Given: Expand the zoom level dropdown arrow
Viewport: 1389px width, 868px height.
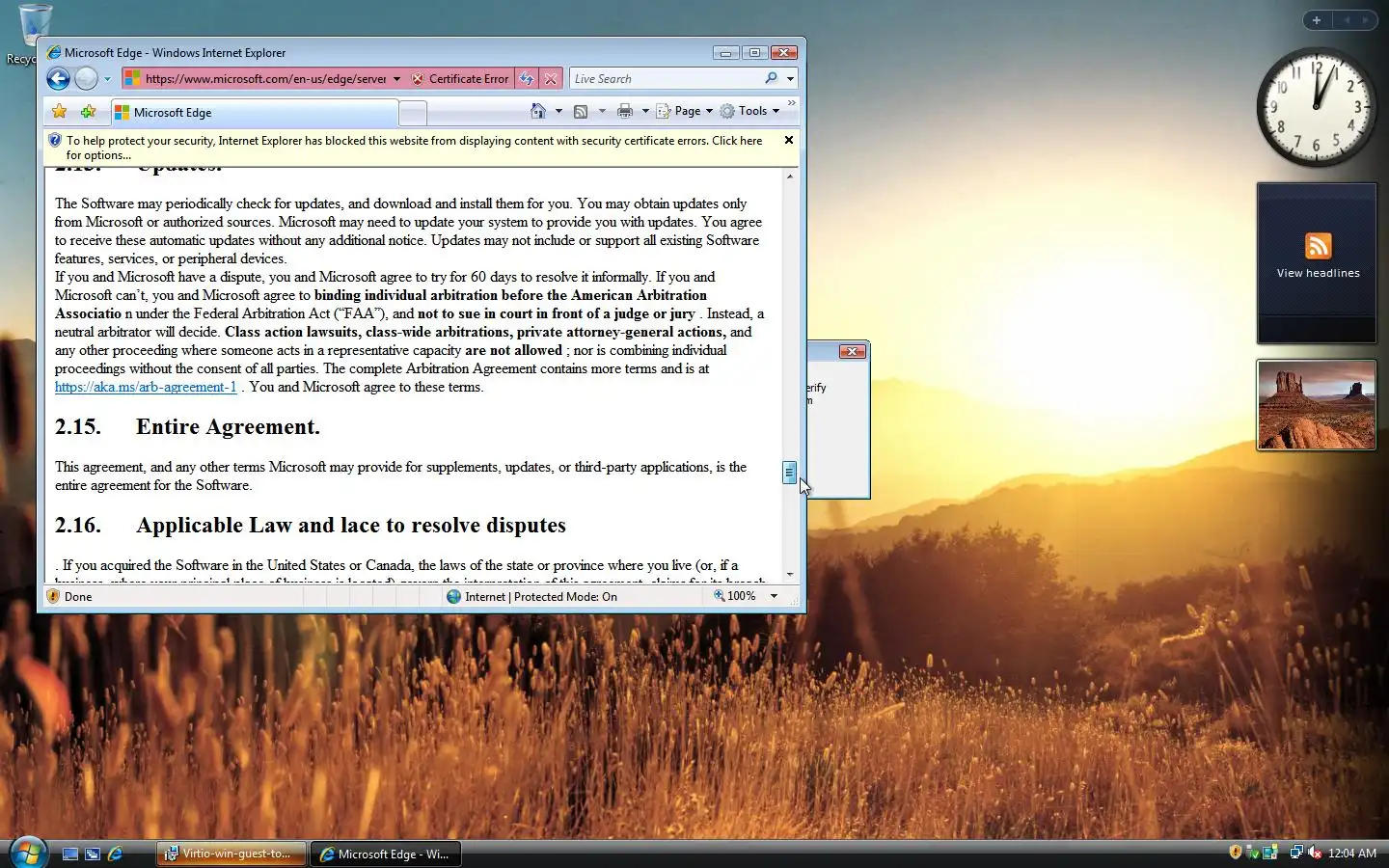Looking at the screenshot, I should 774,596.
